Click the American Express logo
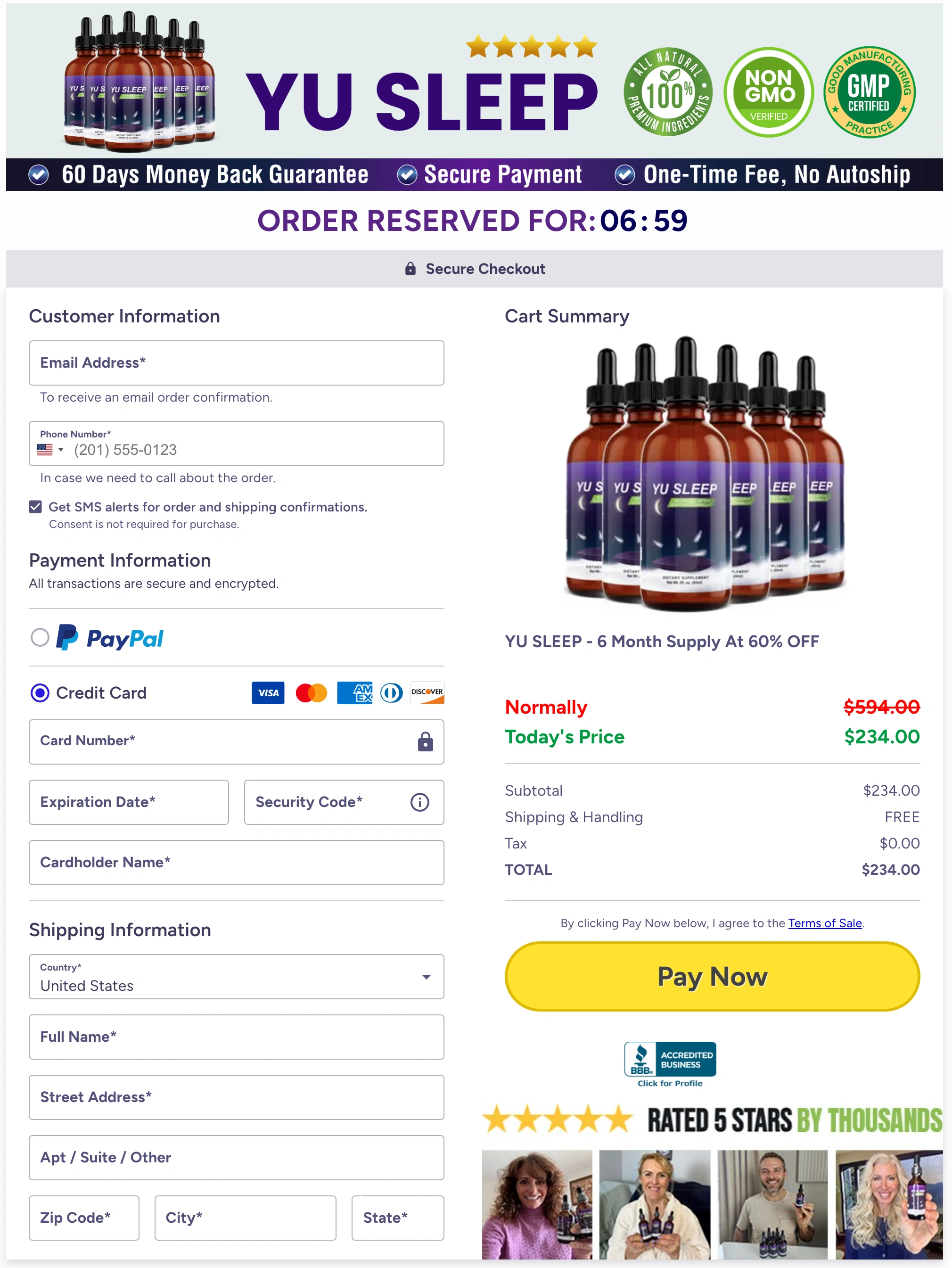 (x=354, y=692)
